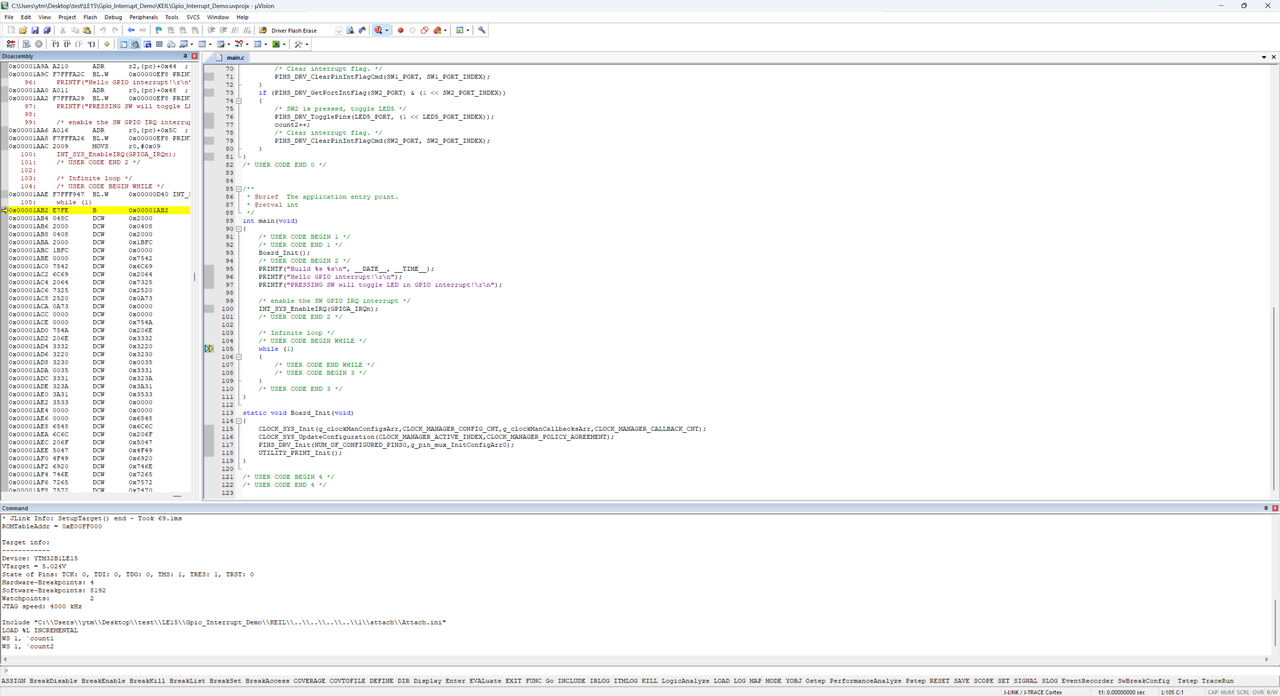The height and width of the screenshot is (696, 1280).
Task: Click the Paste icon in toolbar
Action: tap(87, 30)
